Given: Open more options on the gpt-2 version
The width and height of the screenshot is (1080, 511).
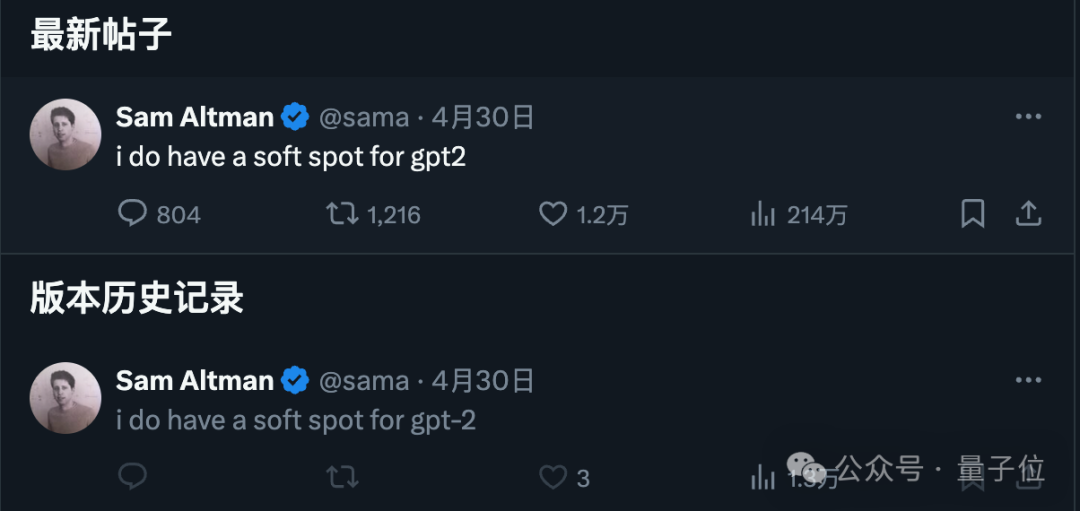Looking at the screenshot, I should click(1028, 380).
